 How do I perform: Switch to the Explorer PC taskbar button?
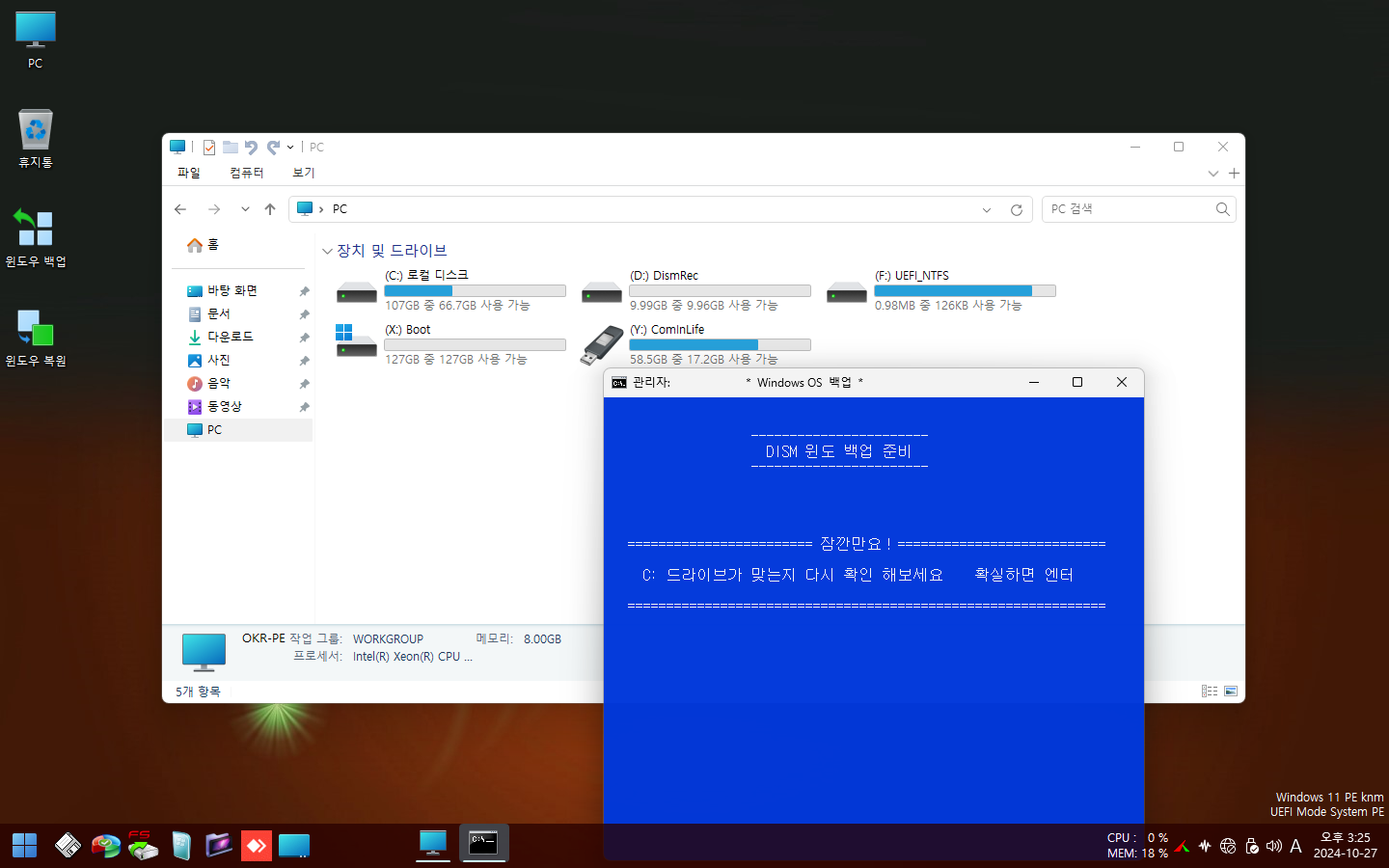pyautogui.click(x=433, y=844)
